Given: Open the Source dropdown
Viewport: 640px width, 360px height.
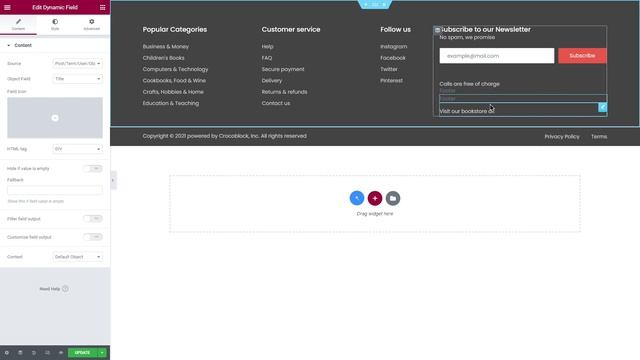Looking at the screenshot, I should 77,63.
